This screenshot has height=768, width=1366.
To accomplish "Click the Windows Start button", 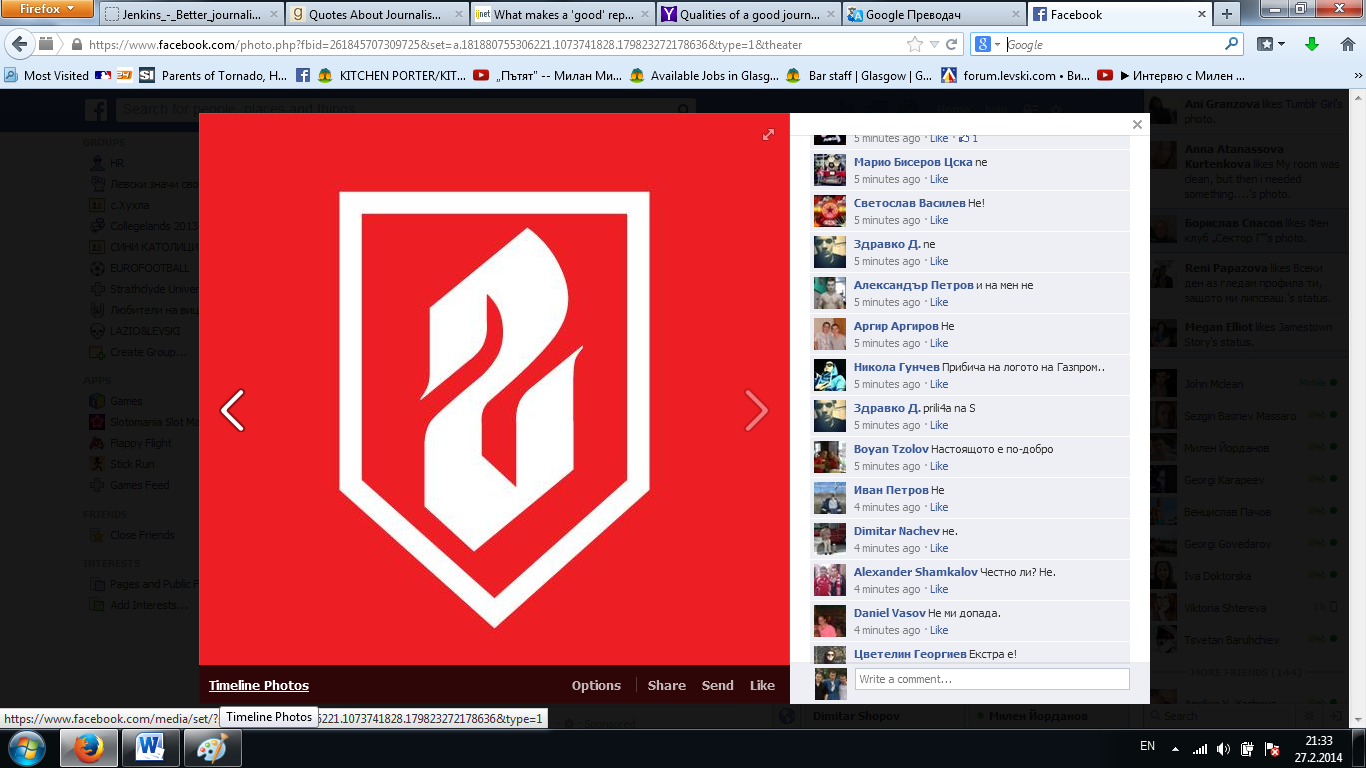I will coord(26,748).
